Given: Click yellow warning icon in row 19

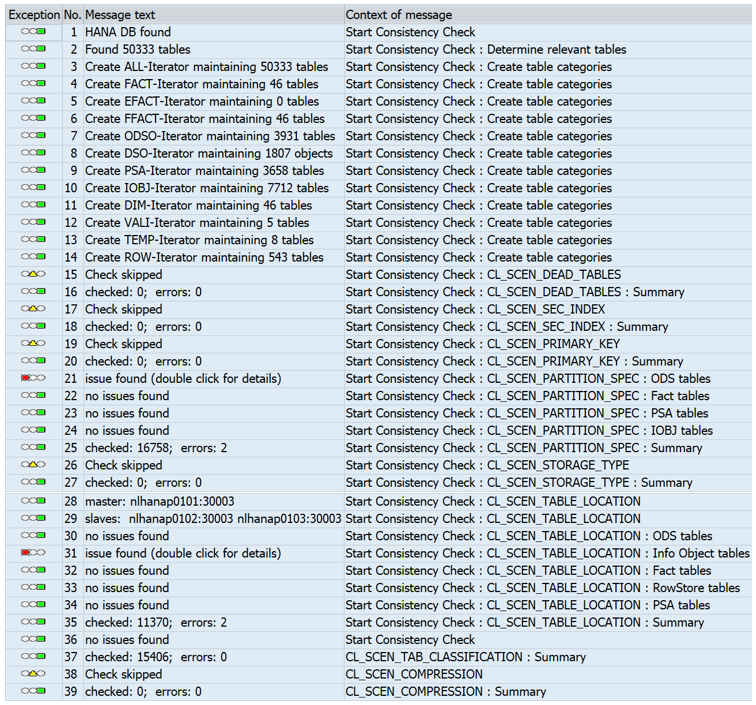Looking at the screenshot, I should [x=33, y=344].
